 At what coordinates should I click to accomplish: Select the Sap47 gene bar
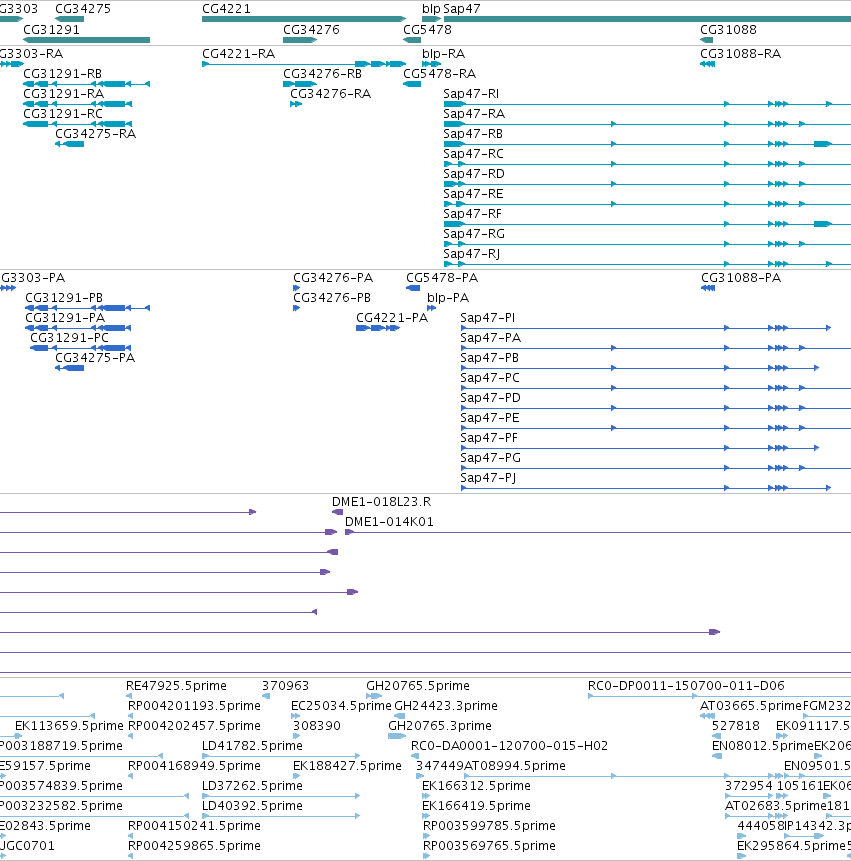click(x=647, y=19)
